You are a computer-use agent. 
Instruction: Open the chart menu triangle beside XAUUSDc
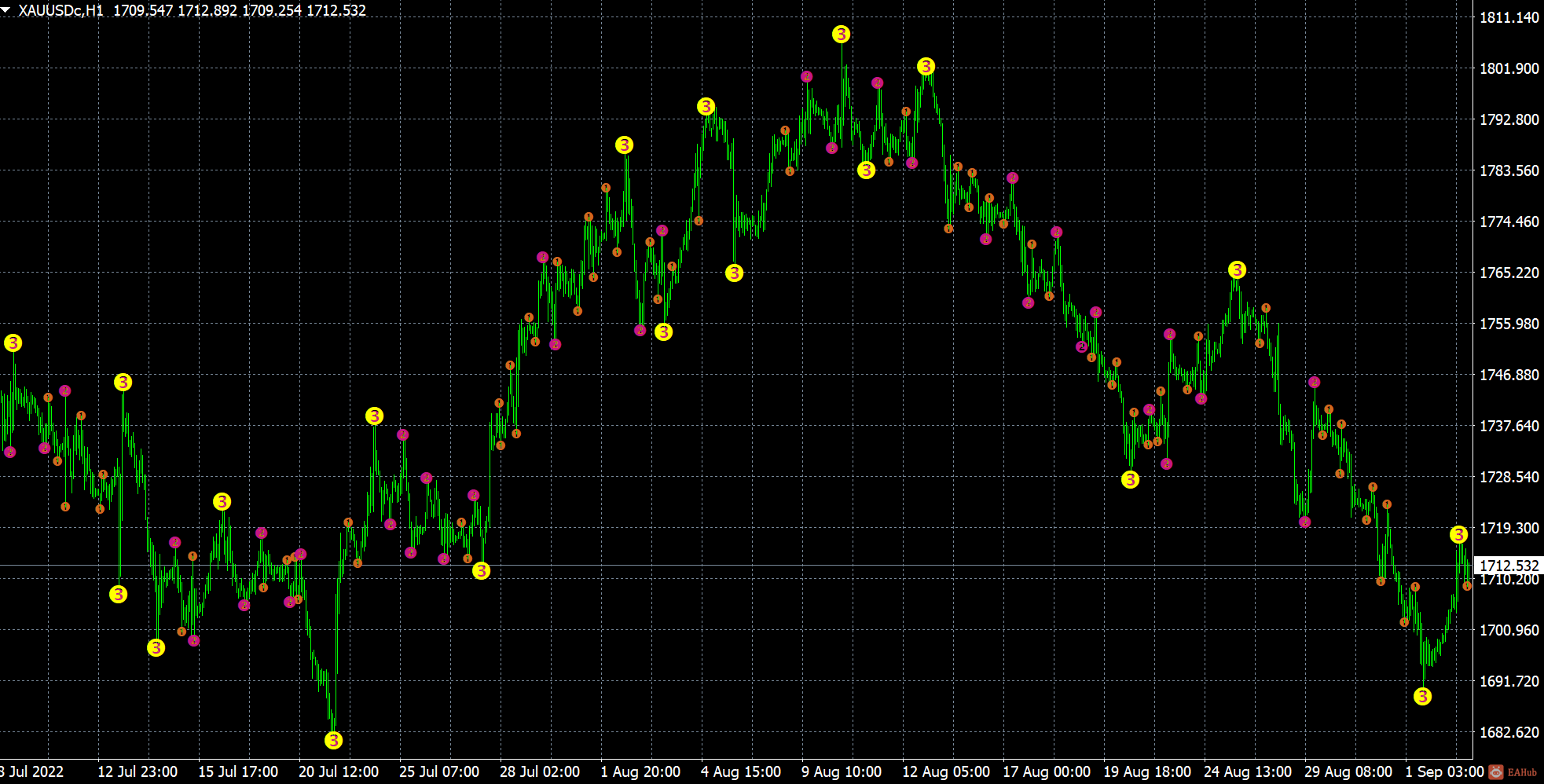pos(6,9)
